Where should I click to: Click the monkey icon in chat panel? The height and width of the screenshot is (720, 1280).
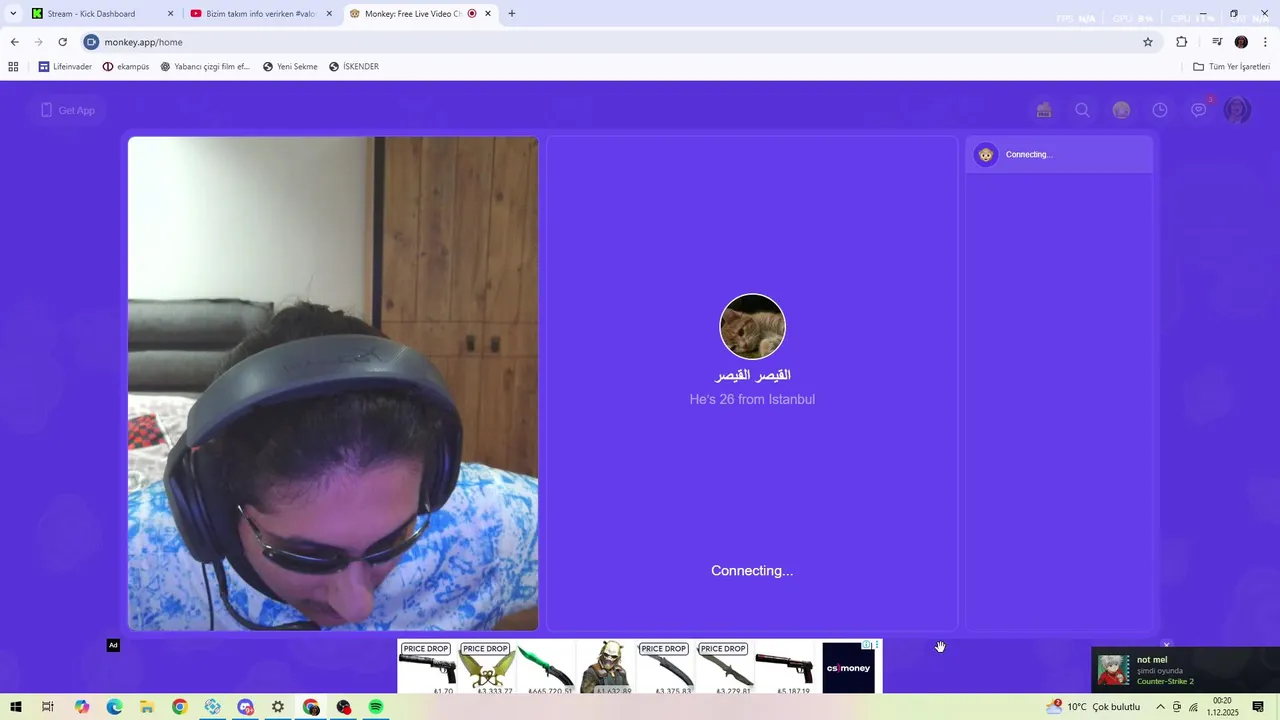point(986,154)
